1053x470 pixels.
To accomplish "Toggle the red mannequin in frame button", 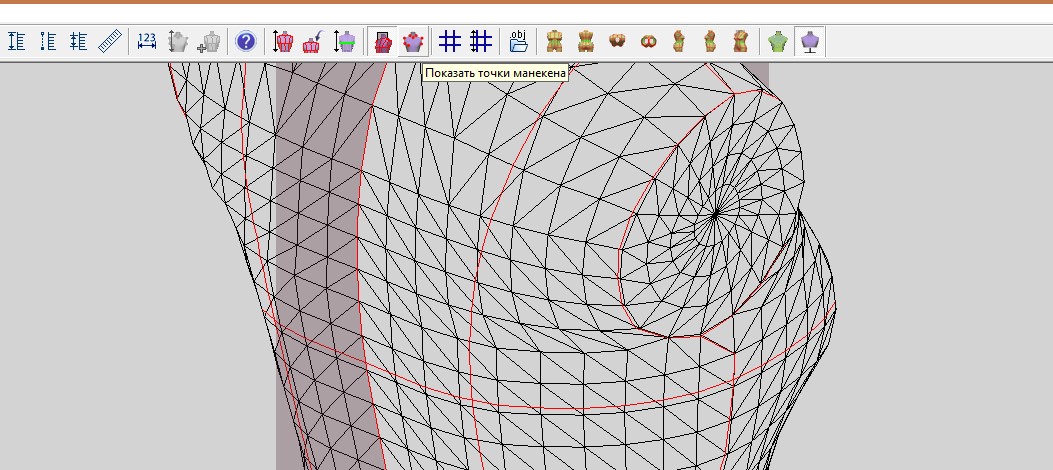I will [x=383, y=42].
